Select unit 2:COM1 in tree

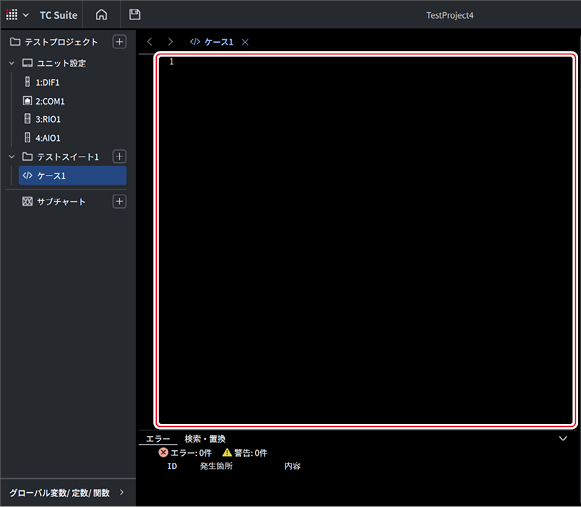(50, 101)
